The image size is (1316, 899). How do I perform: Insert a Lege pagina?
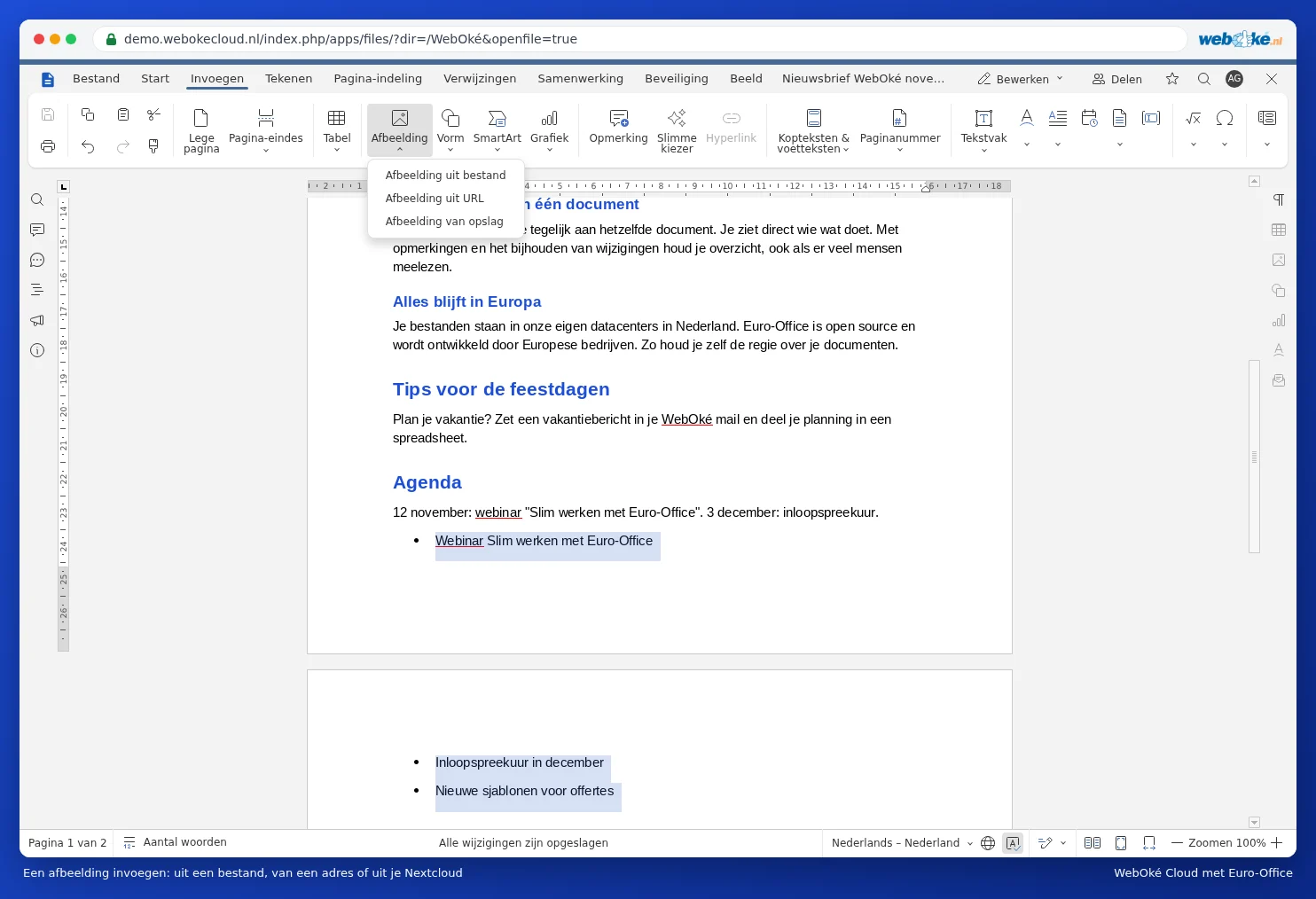[x=201, y=130]
